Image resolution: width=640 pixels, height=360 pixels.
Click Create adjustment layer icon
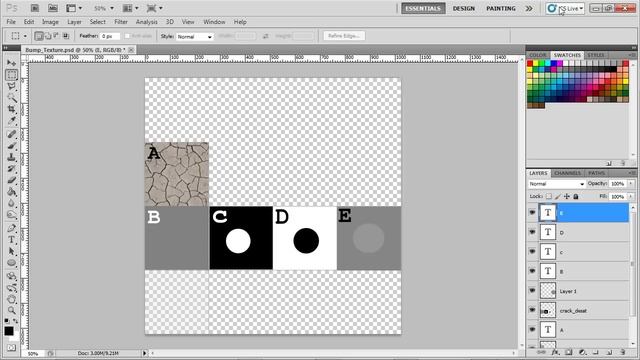(582, 352)
